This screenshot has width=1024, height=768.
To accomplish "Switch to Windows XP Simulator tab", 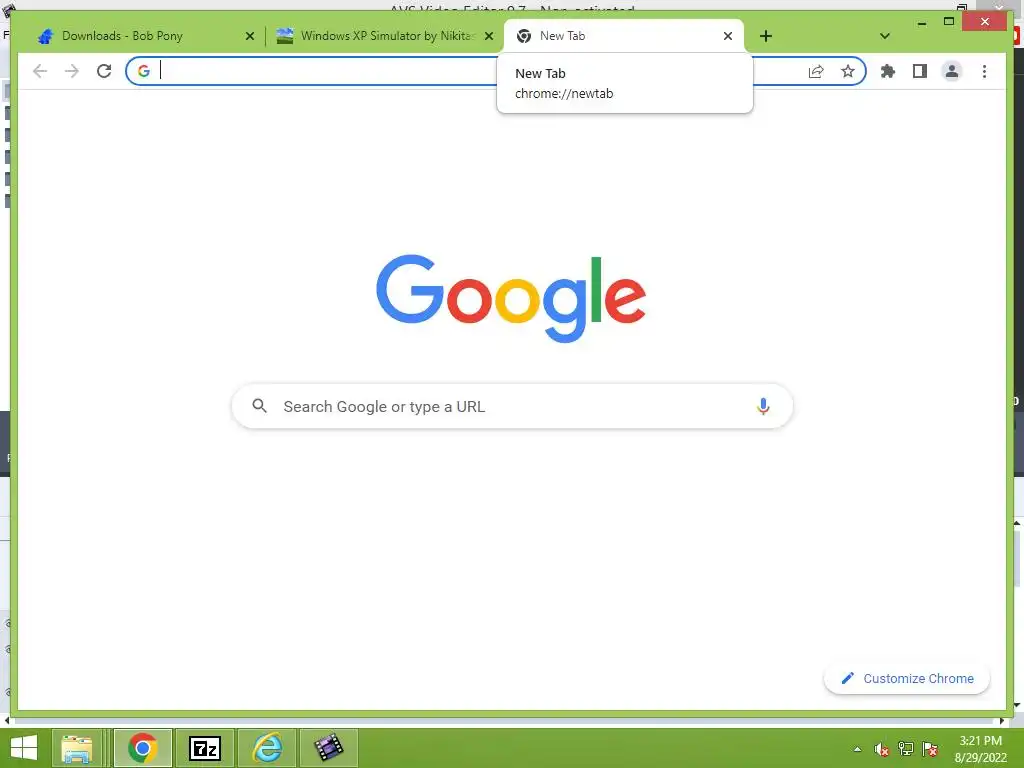I will (x=384, y=37).
